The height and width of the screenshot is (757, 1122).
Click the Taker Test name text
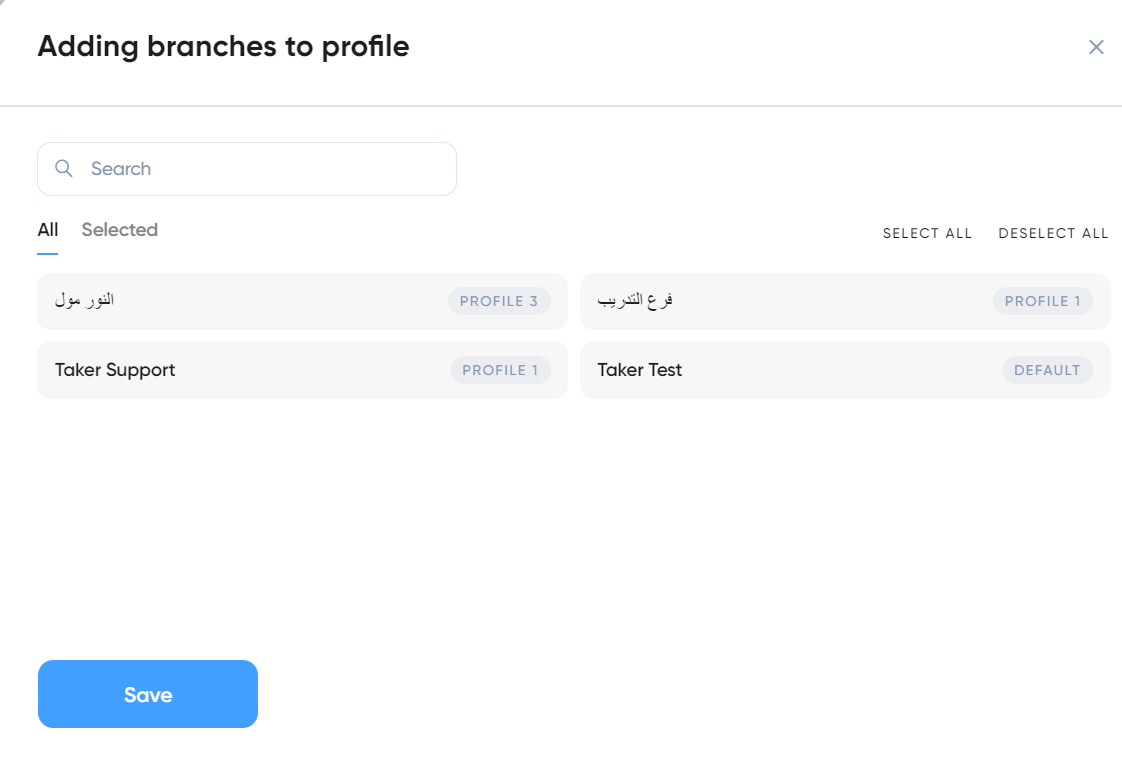click(x=640, y=370)
